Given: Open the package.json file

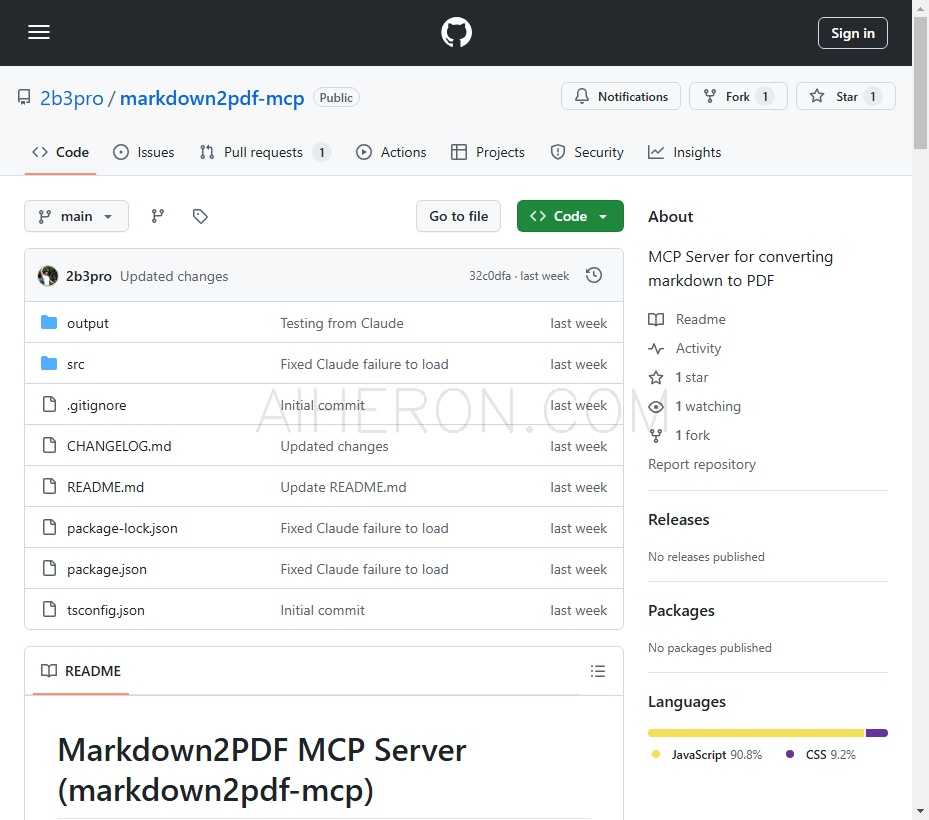Looking at the screenshot, I should [x=107, y=569].
